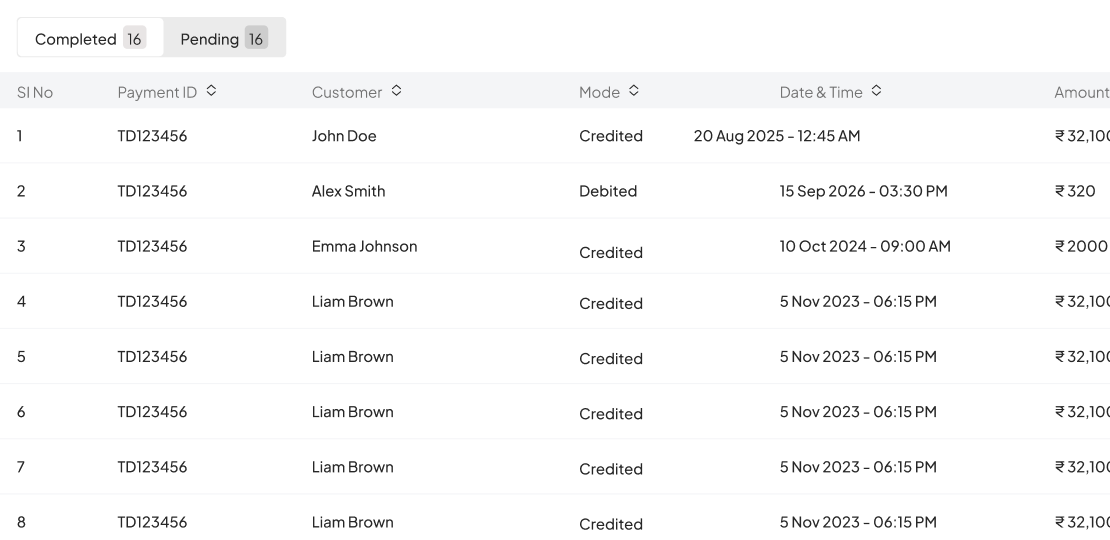Viewport: 1110px width, 540px height.
Task: Select the 20 Aug 2025 date cell
Action: [776, 136]
